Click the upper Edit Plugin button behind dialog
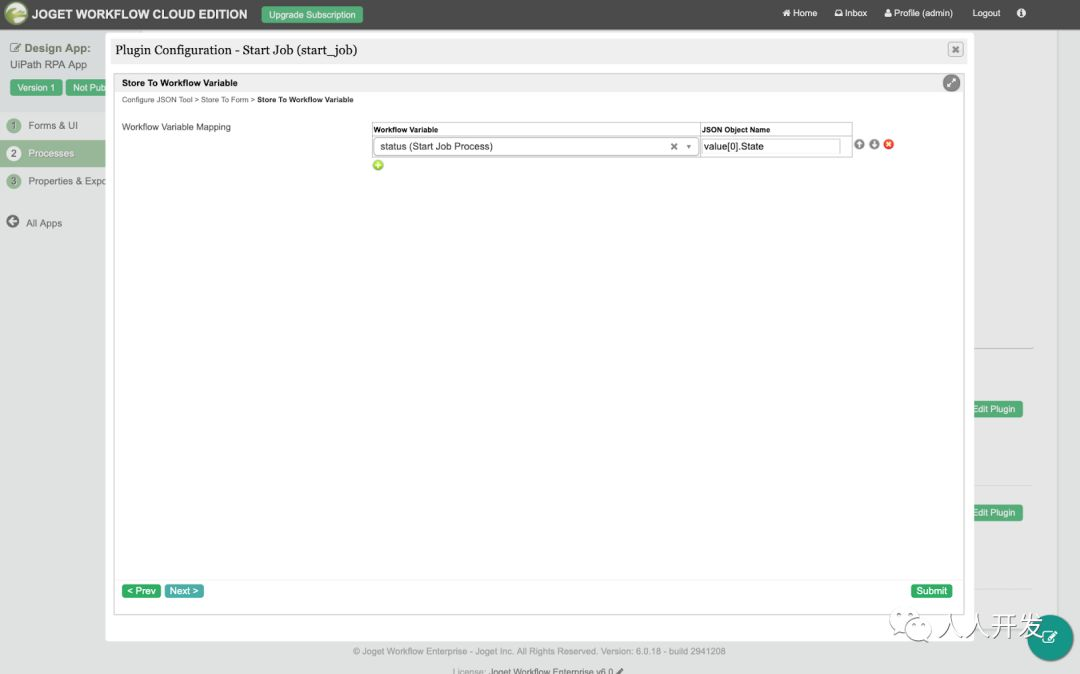 click(997, 409)
